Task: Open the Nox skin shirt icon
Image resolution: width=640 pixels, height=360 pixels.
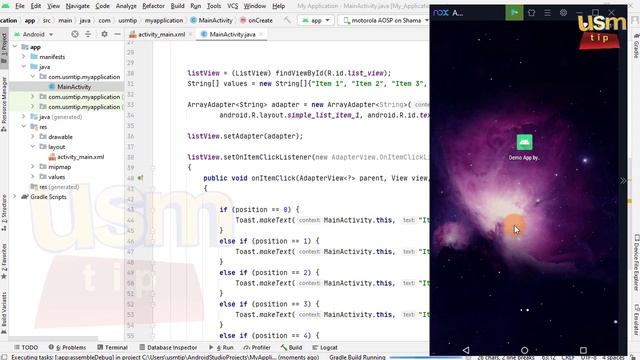Action: coord(531,13)
